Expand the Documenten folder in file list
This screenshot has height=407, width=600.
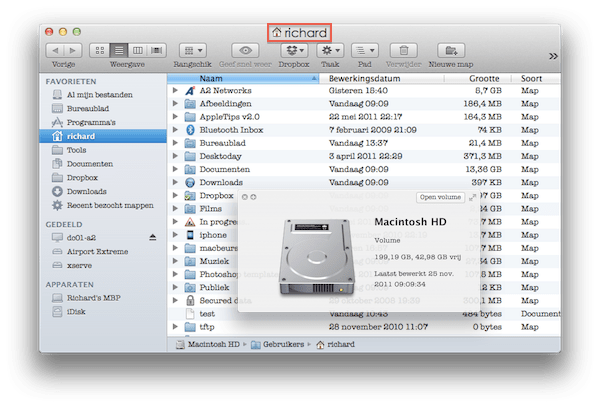[x=175, y=169]
